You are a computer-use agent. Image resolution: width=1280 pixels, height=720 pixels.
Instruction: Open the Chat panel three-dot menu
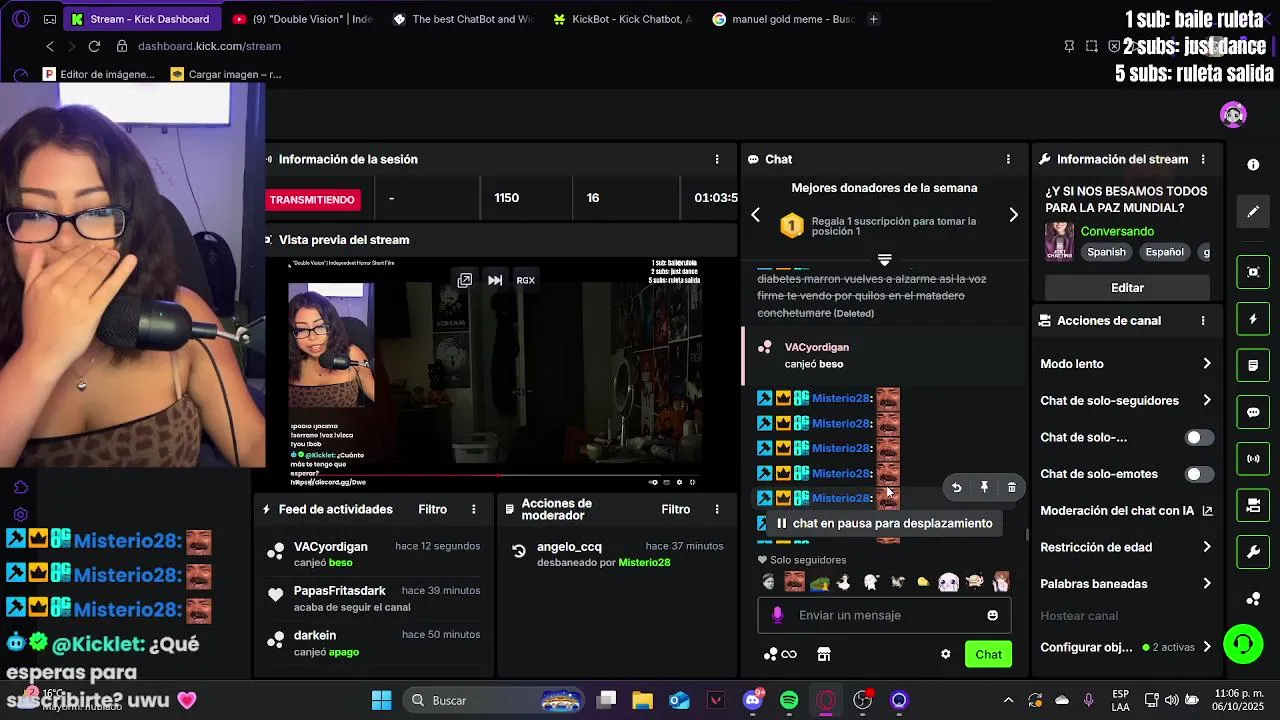click(x=1008, y=159)
